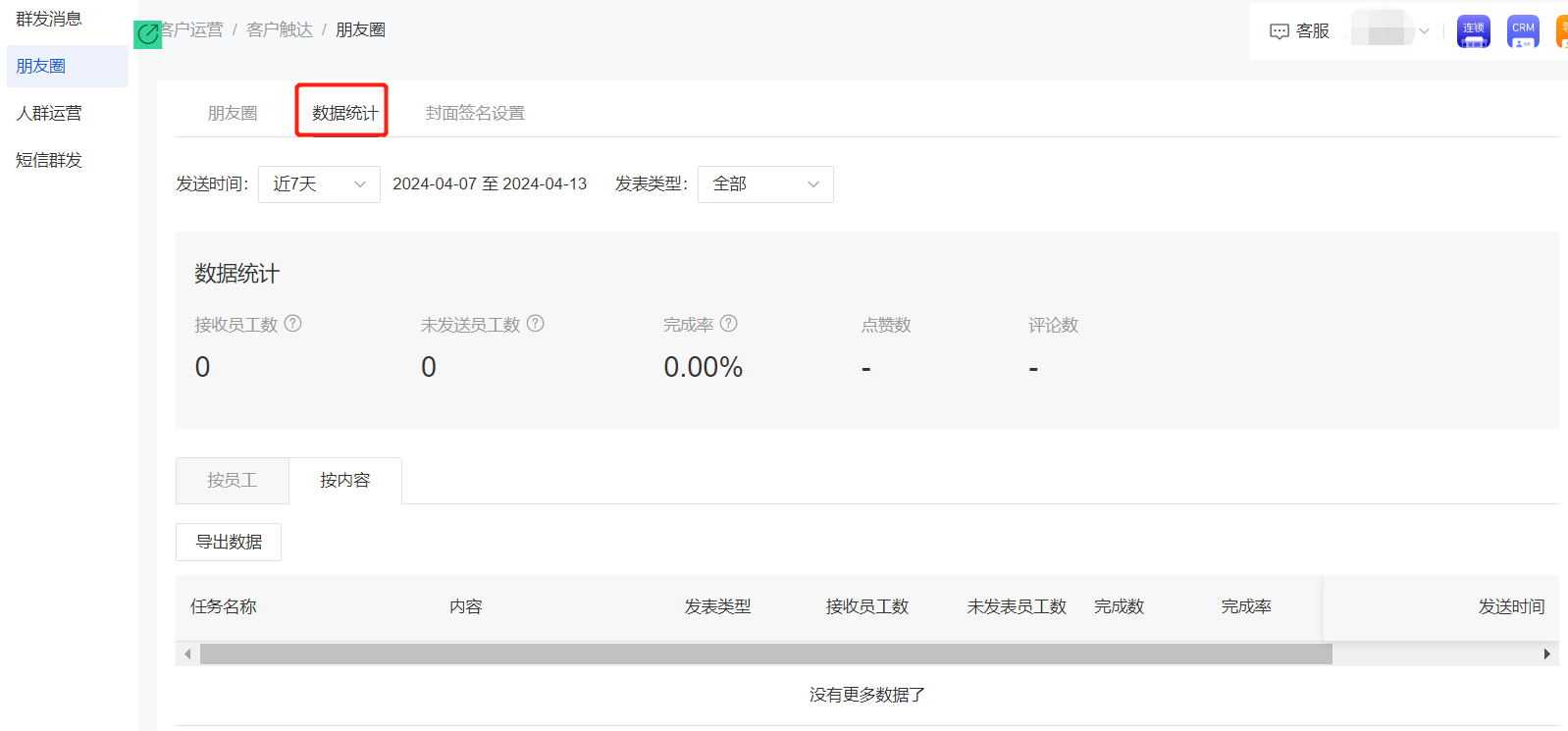Expand the account dropdown chevron
This screenshot has width=1568, height=731.
pos(1424,31)
